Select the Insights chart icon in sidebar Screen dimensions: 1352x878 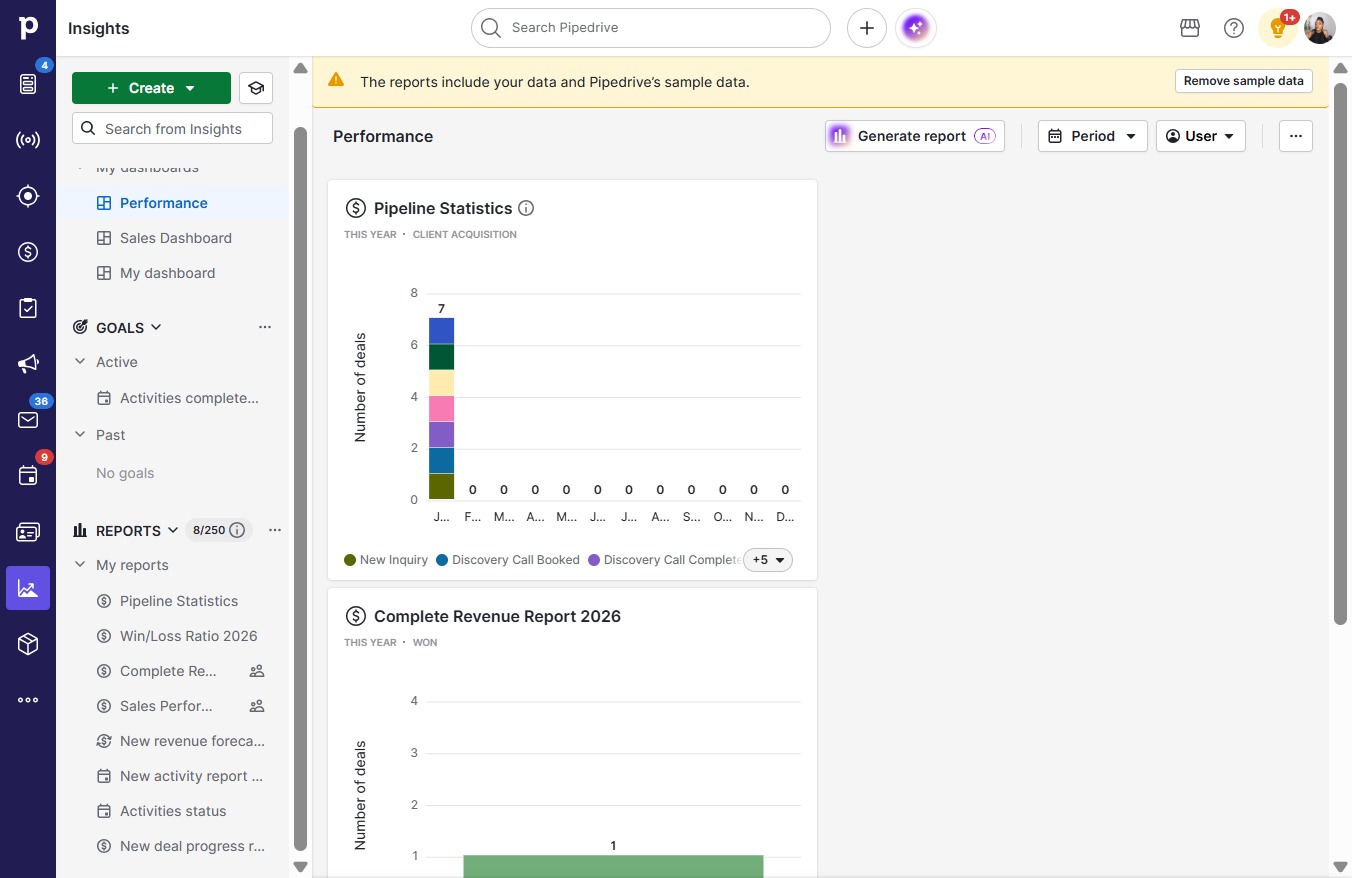click(28, 588)
